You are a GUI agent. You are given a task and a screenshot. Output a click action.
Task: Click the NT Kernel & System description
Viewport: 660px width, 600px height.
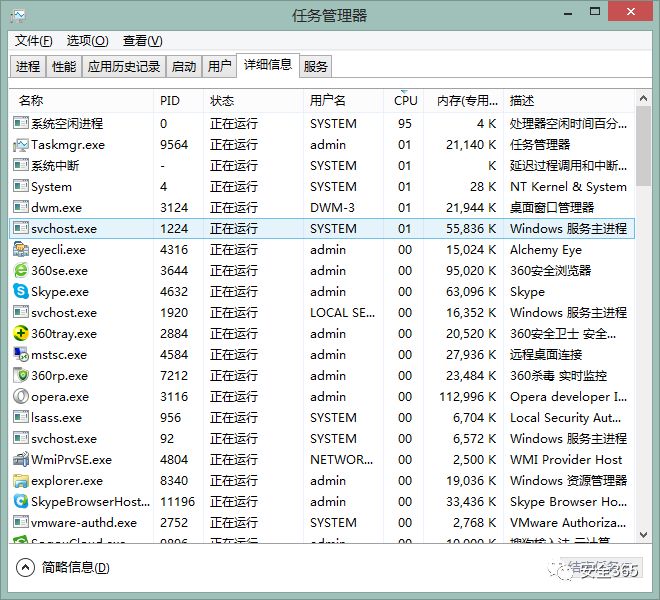point(568,187)
